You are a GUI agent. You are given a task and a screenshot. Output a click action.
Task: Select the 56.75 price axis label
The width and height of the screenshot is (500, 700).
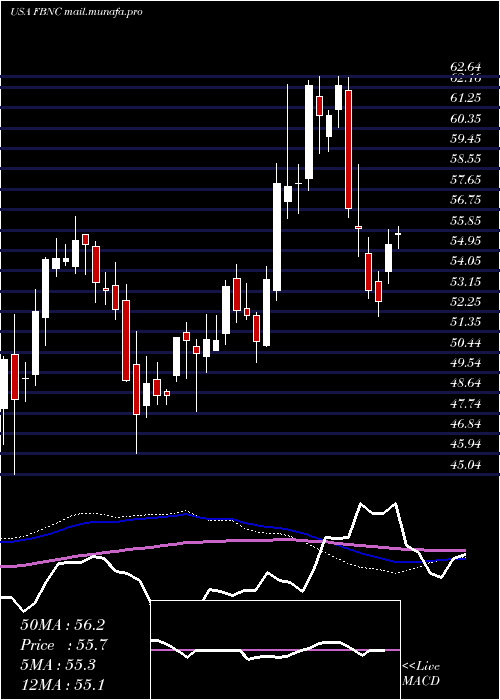point(466,200)
